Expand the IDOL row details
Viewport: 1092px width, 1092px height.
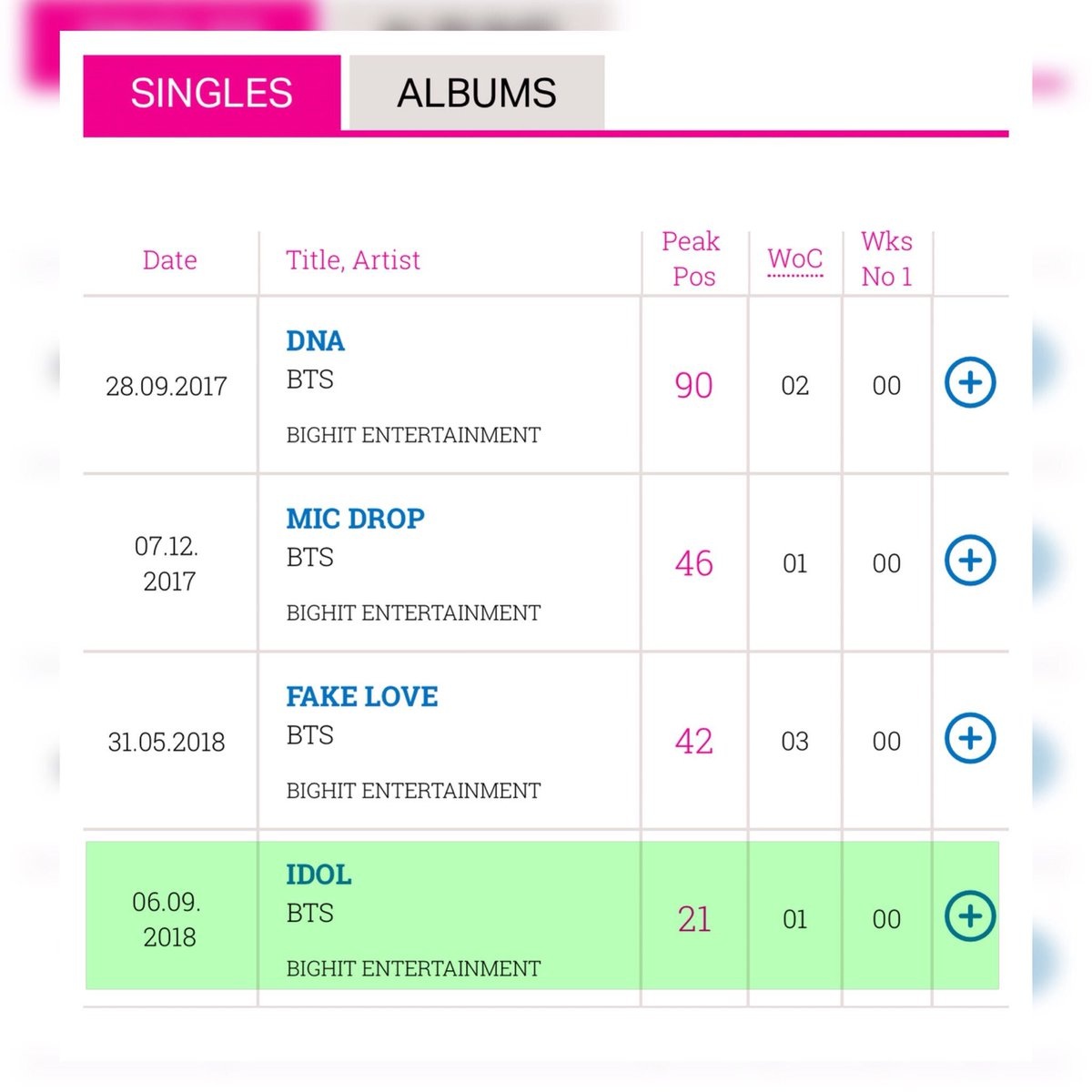point(970,915)
